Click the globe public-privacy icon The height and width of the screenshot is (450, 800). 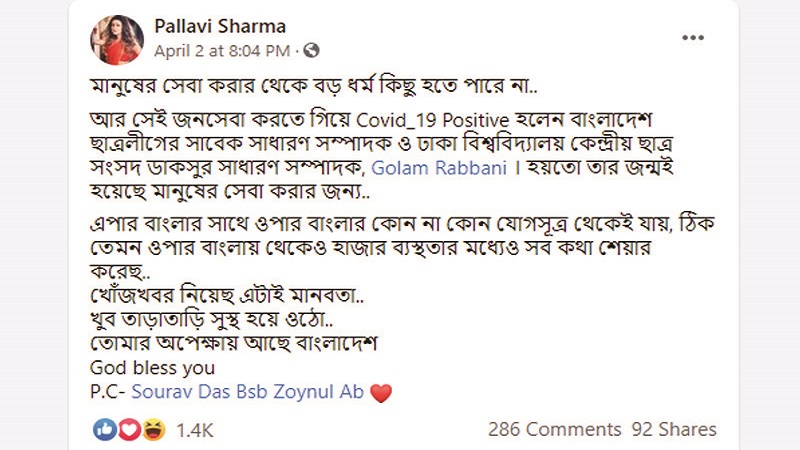coord(311,51)
